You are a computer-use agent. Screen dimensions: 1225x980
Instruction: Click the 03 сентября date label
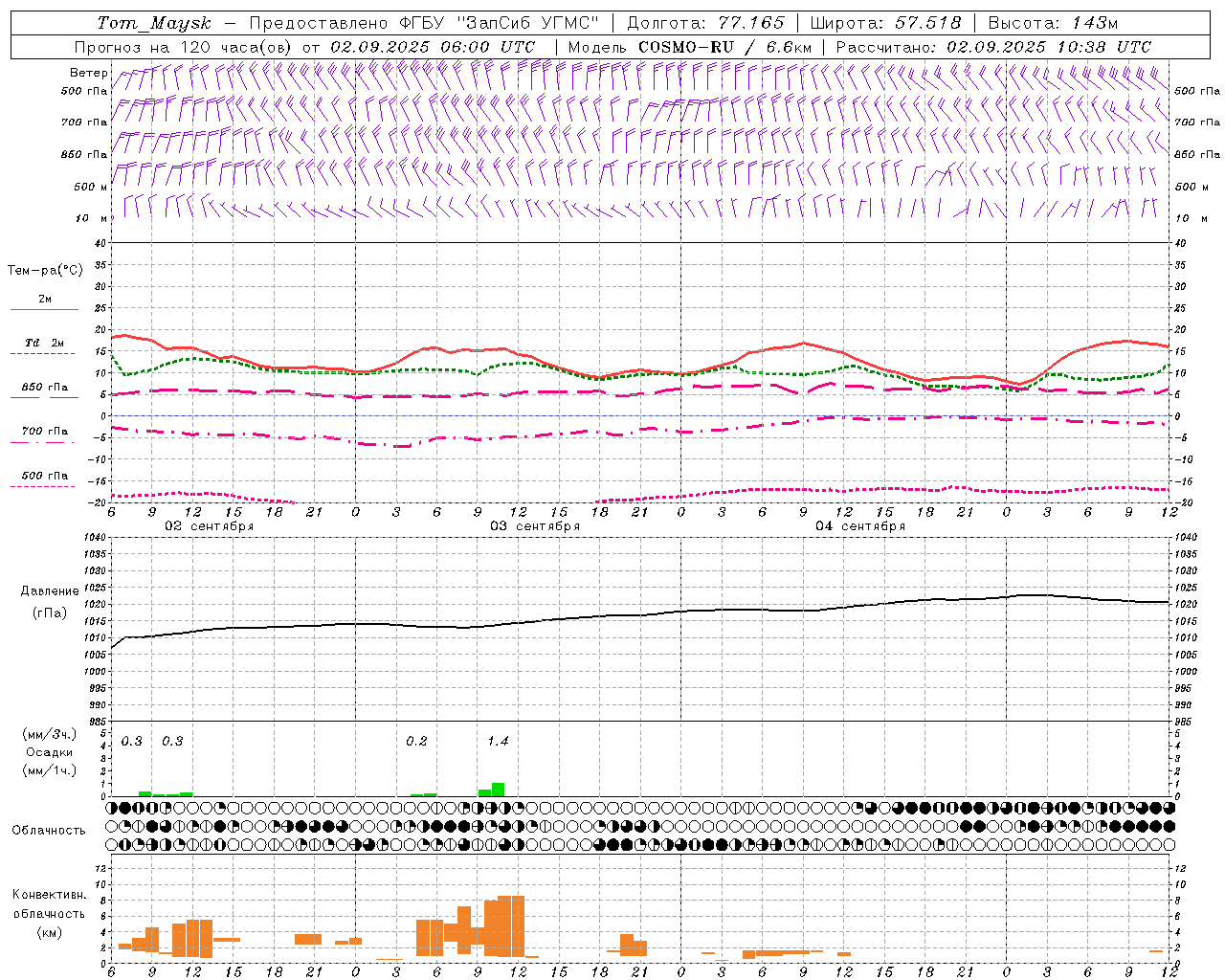click(535, 526)
